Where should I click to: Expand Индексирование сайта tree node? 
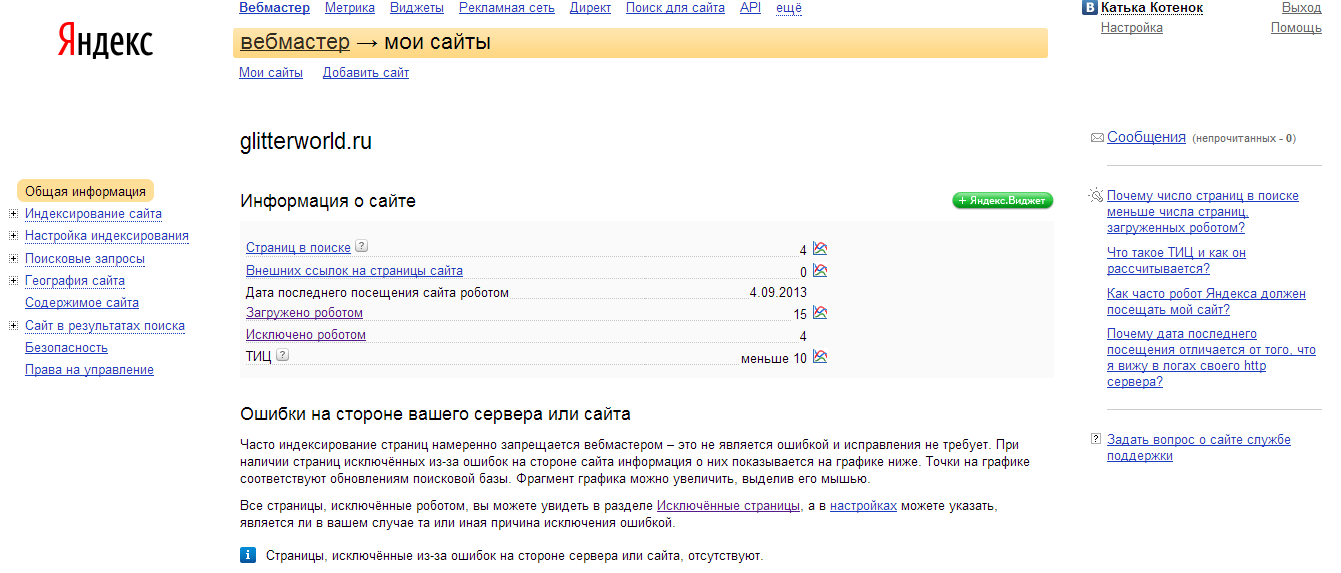tap(13, 213)
